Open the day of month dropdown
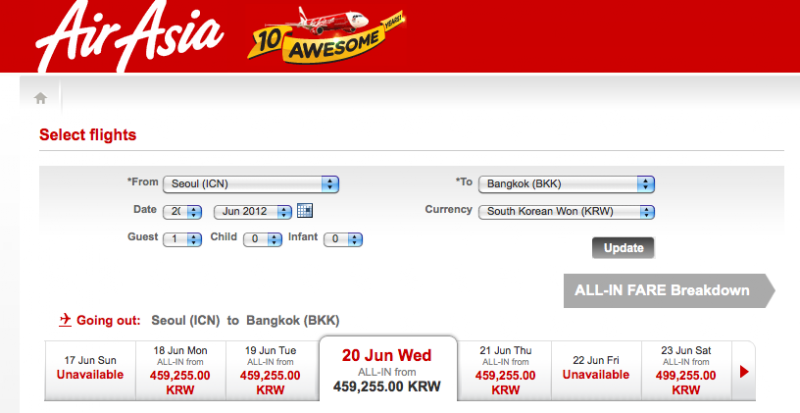 [x=182, y=212]
